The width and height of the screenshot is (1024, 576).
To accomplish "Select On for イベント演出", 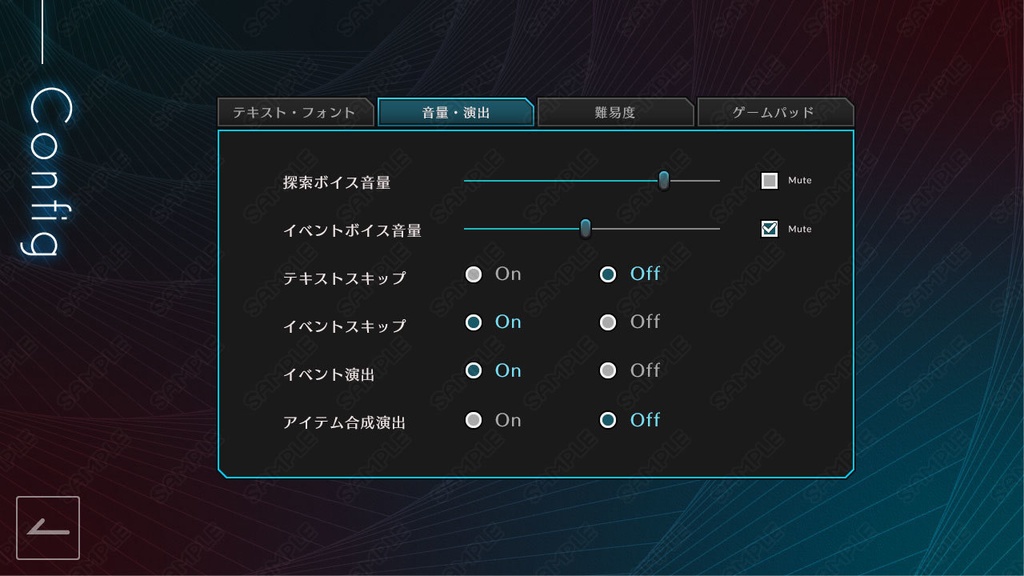I will tap(474, 370).
